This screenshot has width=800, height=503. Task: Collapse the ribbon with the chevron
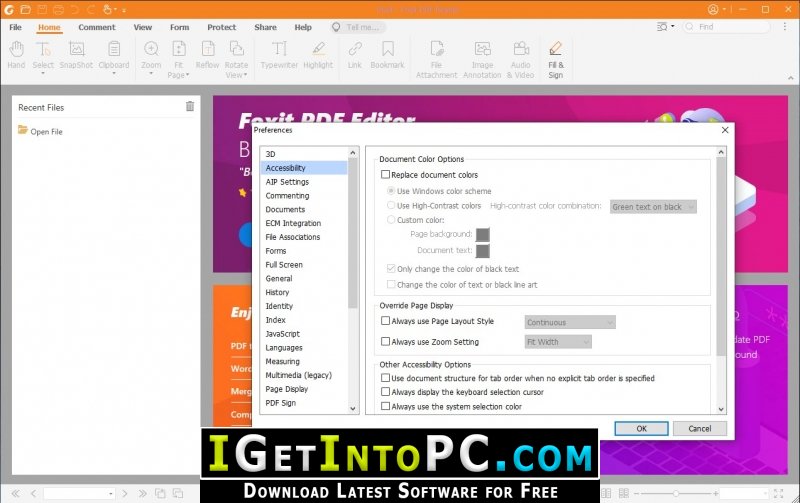tap(791, 78)
